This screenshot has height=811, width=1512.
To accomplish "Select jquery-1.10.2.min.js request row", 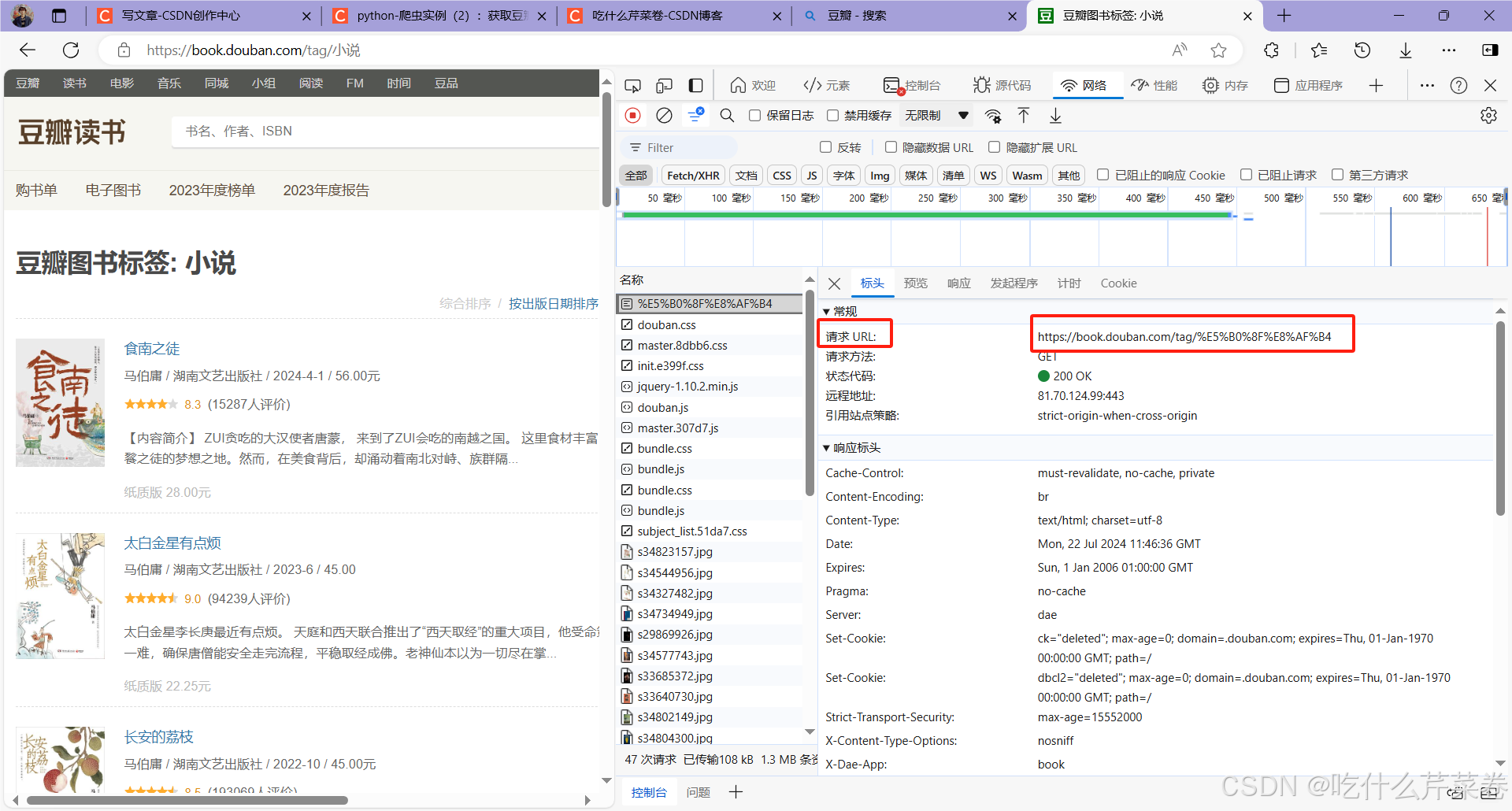I will click(x=709, y=387).
